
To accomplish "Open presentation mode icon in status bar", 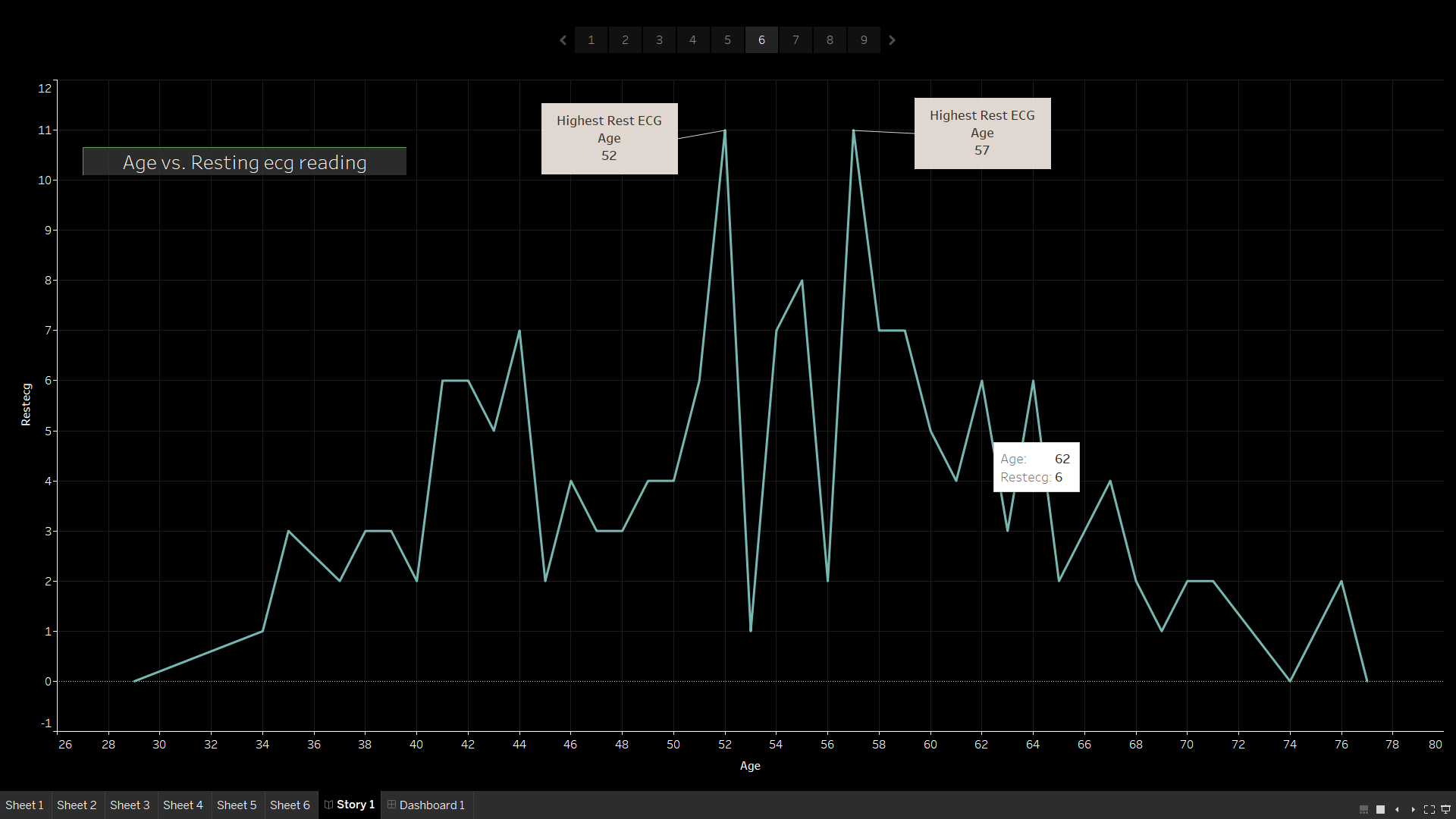I will point(1445,809).
